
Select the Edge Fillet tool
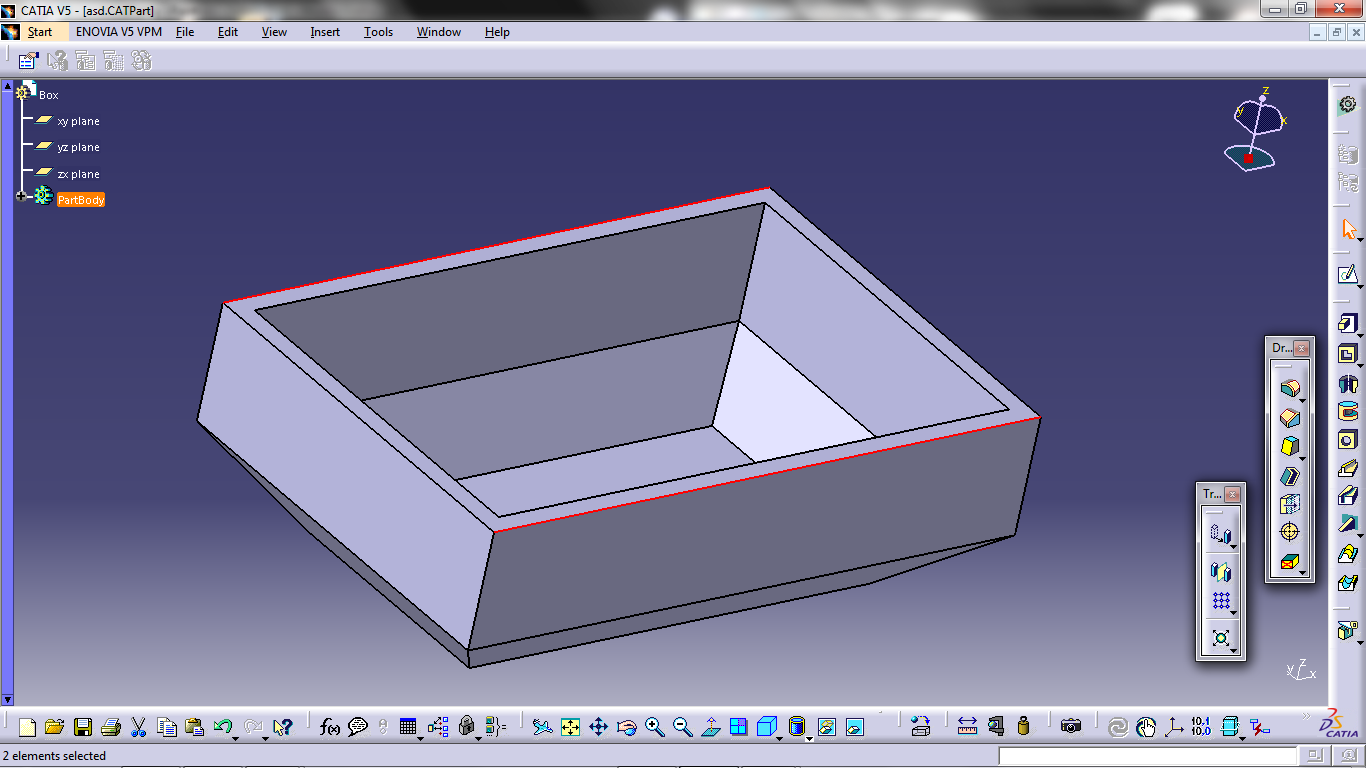coord(1291,386)
